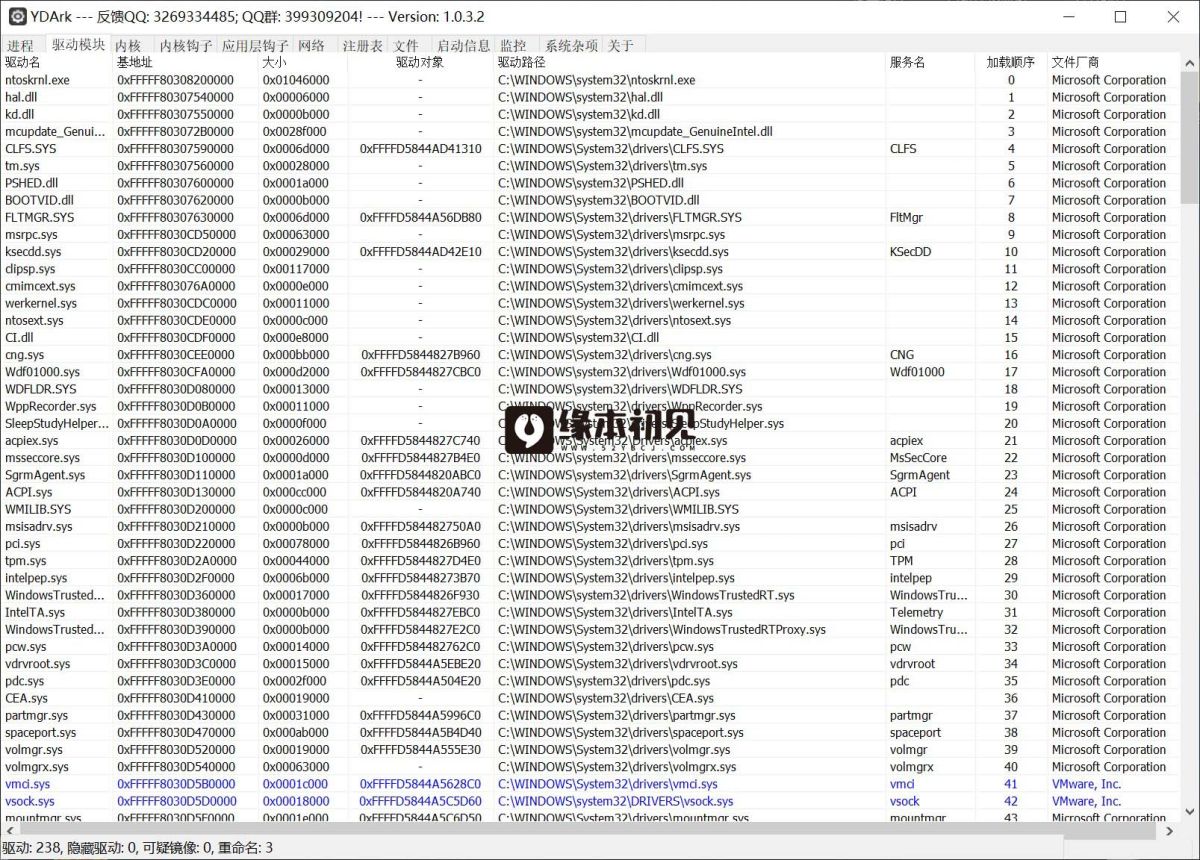Viewport: 1200px width, 860px height.
Task: Select the 驱动模块 tab
Action: click(x=78, y=44)
